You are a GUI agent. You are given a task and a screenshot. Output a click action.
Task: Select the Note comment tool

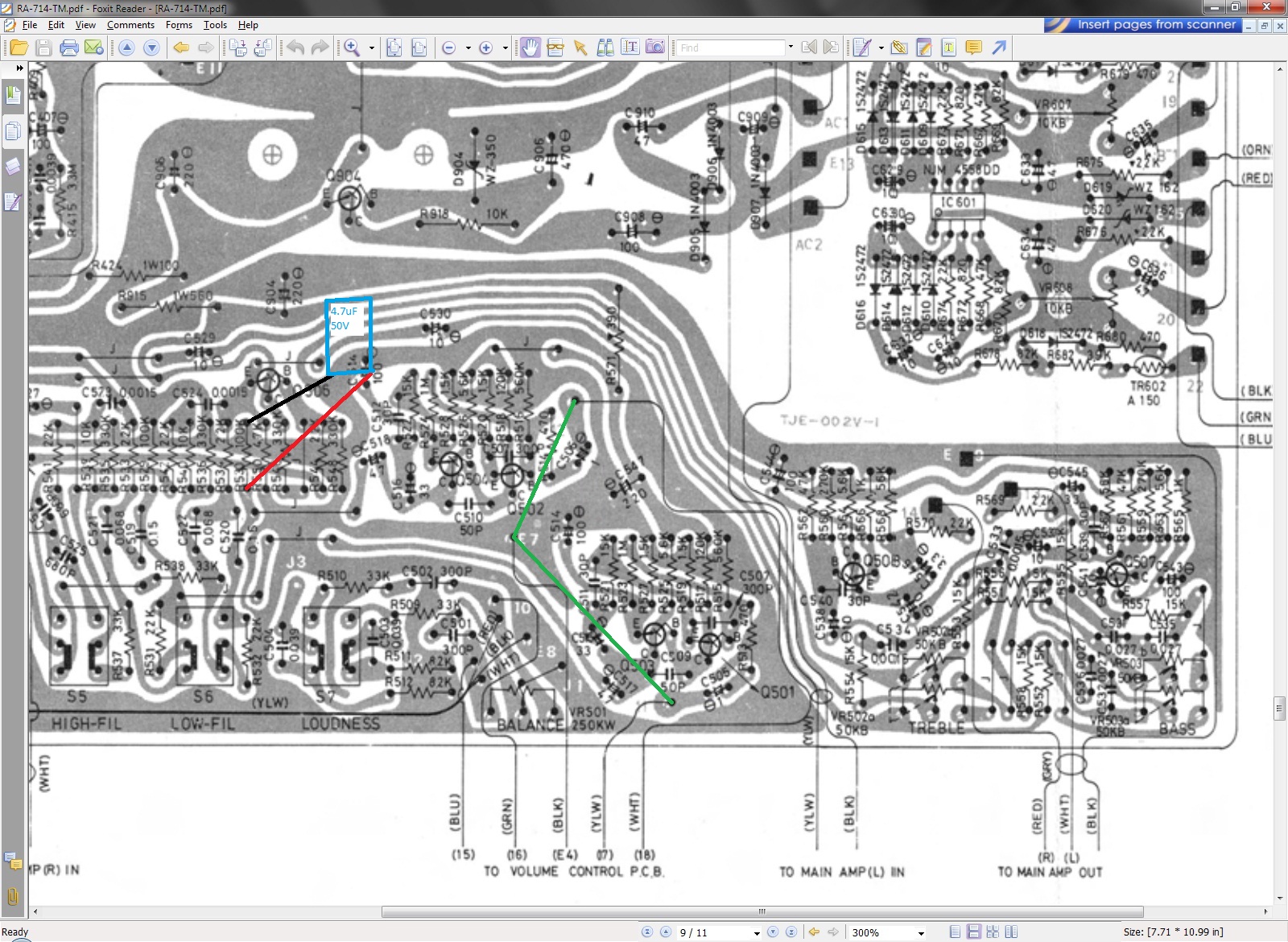(924, 48)
